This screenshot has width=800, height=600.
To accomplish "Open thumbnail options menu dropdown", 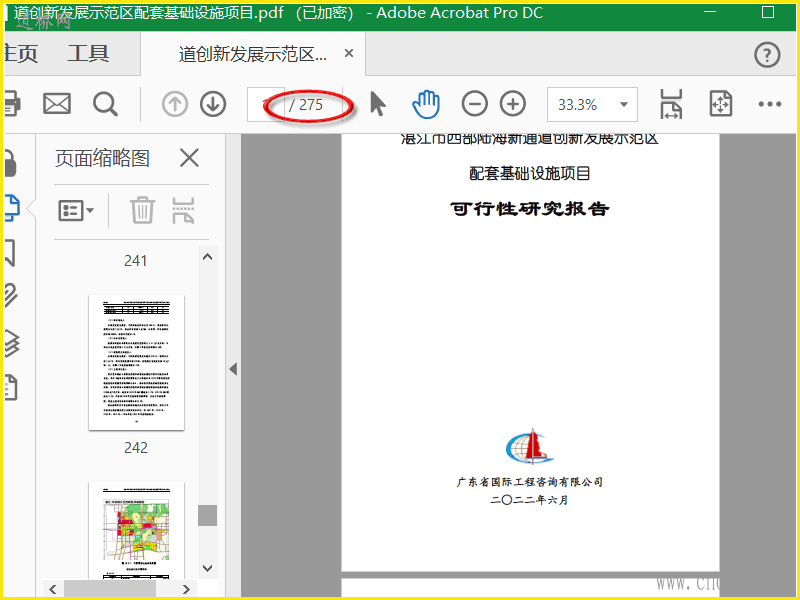I will coord(76,210).
